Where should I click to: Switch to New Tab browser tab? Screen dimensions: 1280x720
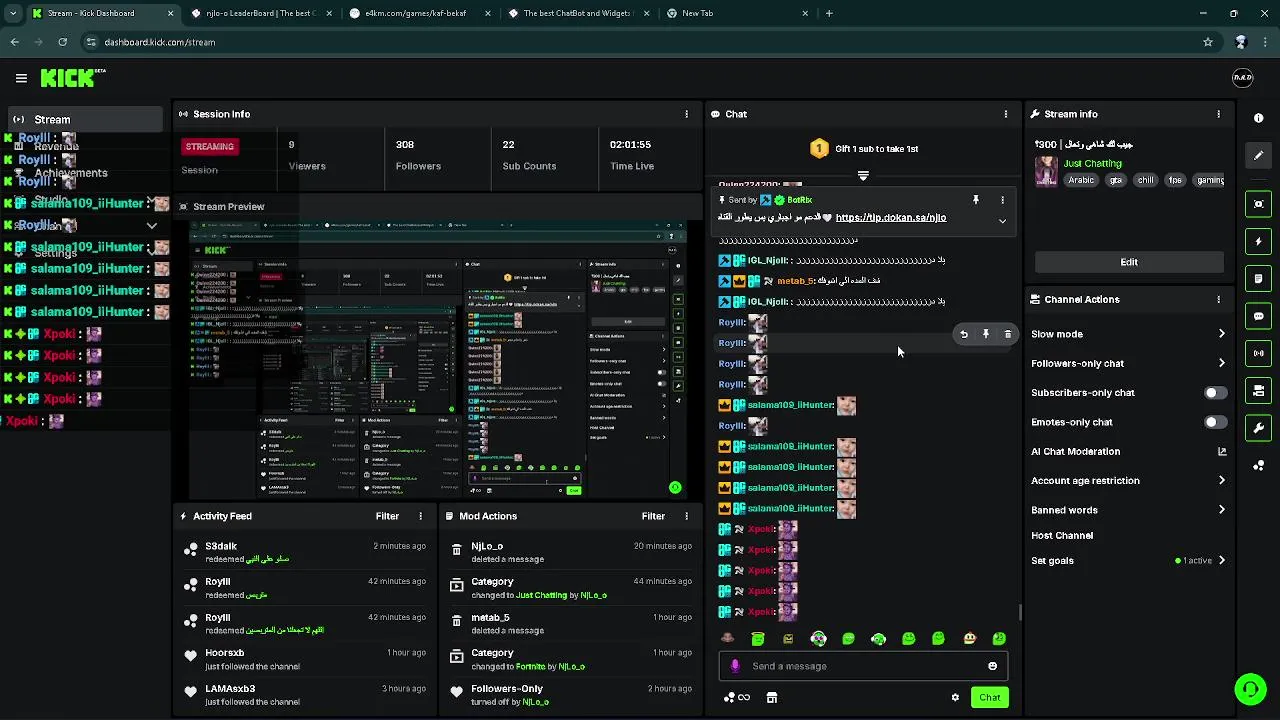[x=737, y=13]
